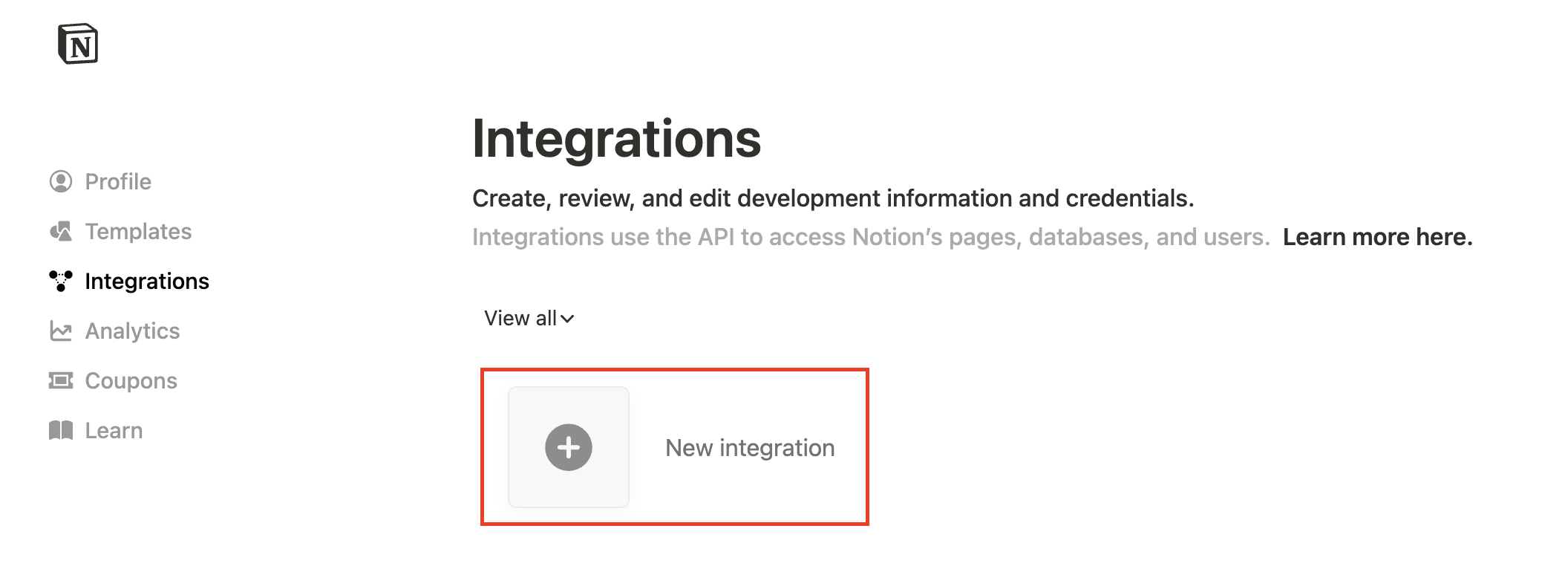
Task: Open the Coupons page
Action: [131, 380]
